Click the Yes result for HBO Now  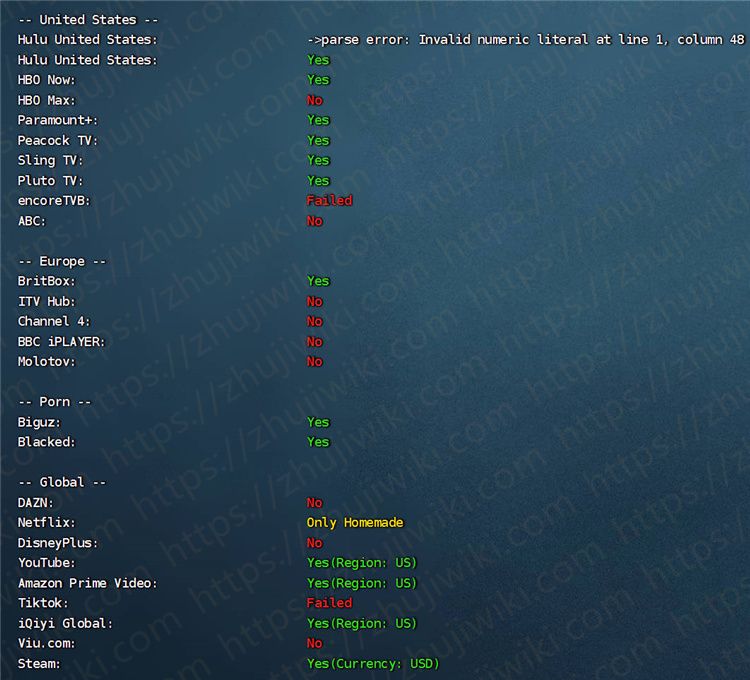click(x=318, y=80)
